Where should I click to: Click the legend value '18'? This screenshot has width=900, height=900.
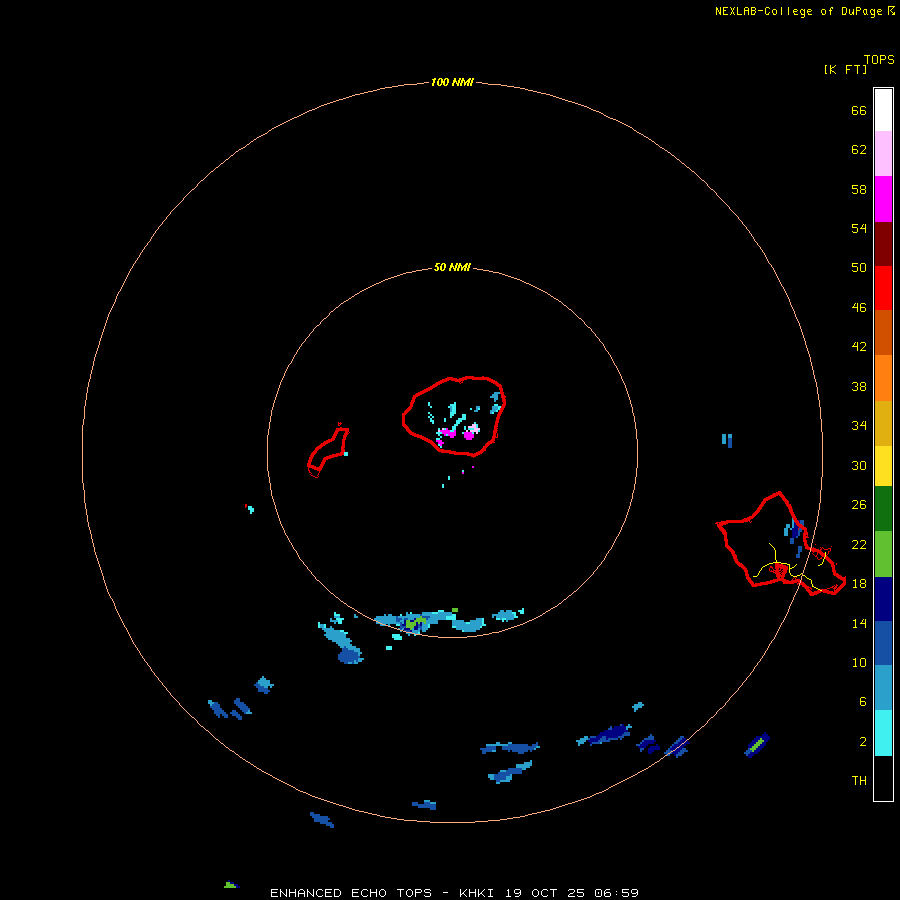859,584
